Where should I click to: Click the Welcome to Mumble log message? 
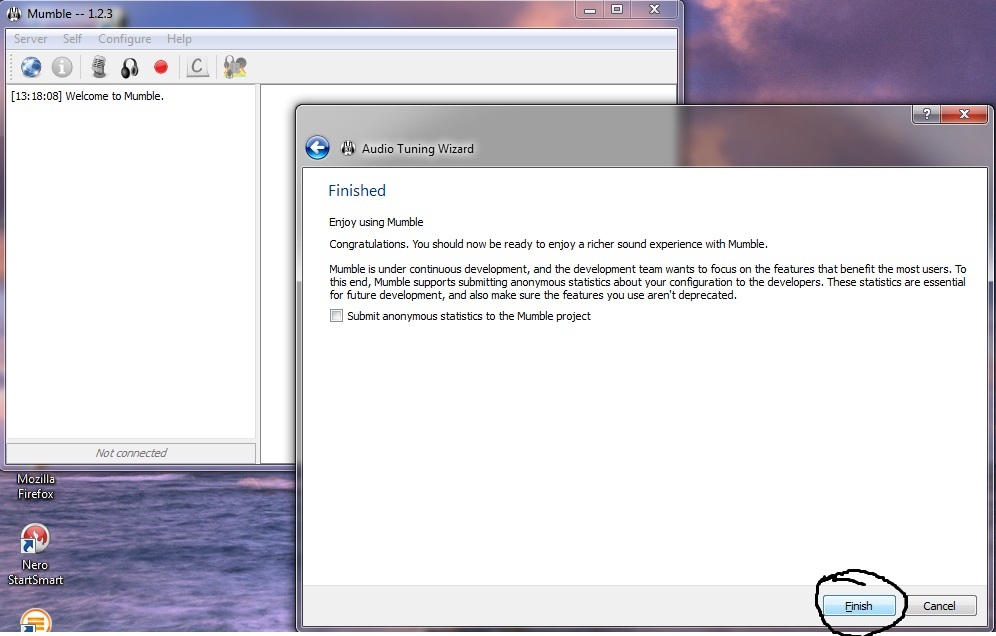[88, 96]
